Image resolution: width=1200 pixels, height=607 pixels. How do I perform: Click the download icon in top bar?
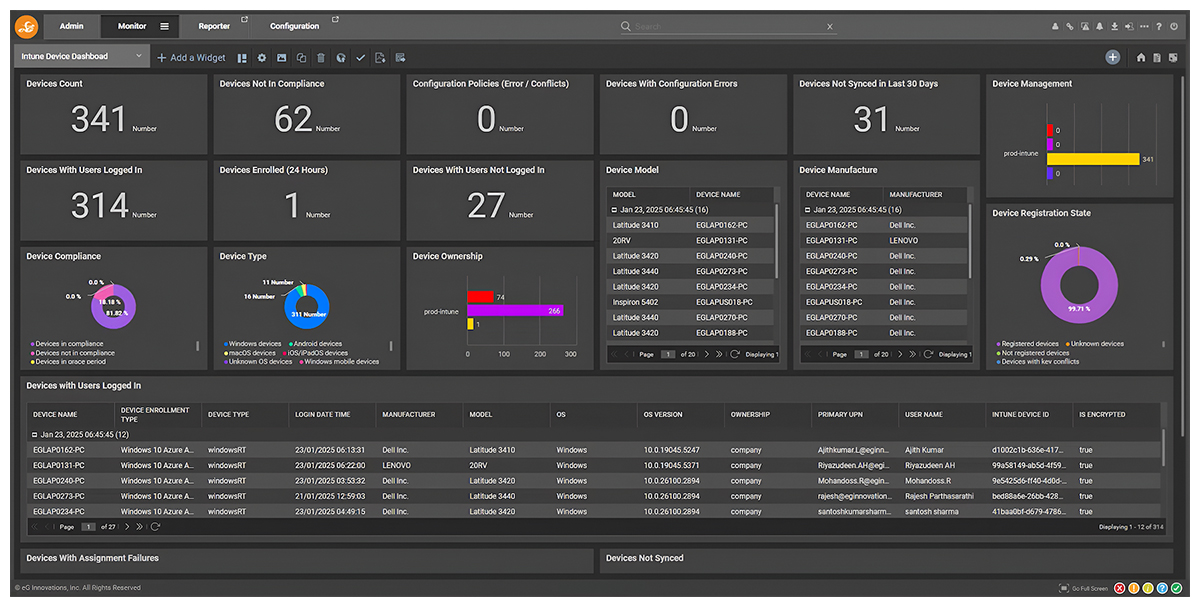pyautogui.click(x=1114, y=27)
